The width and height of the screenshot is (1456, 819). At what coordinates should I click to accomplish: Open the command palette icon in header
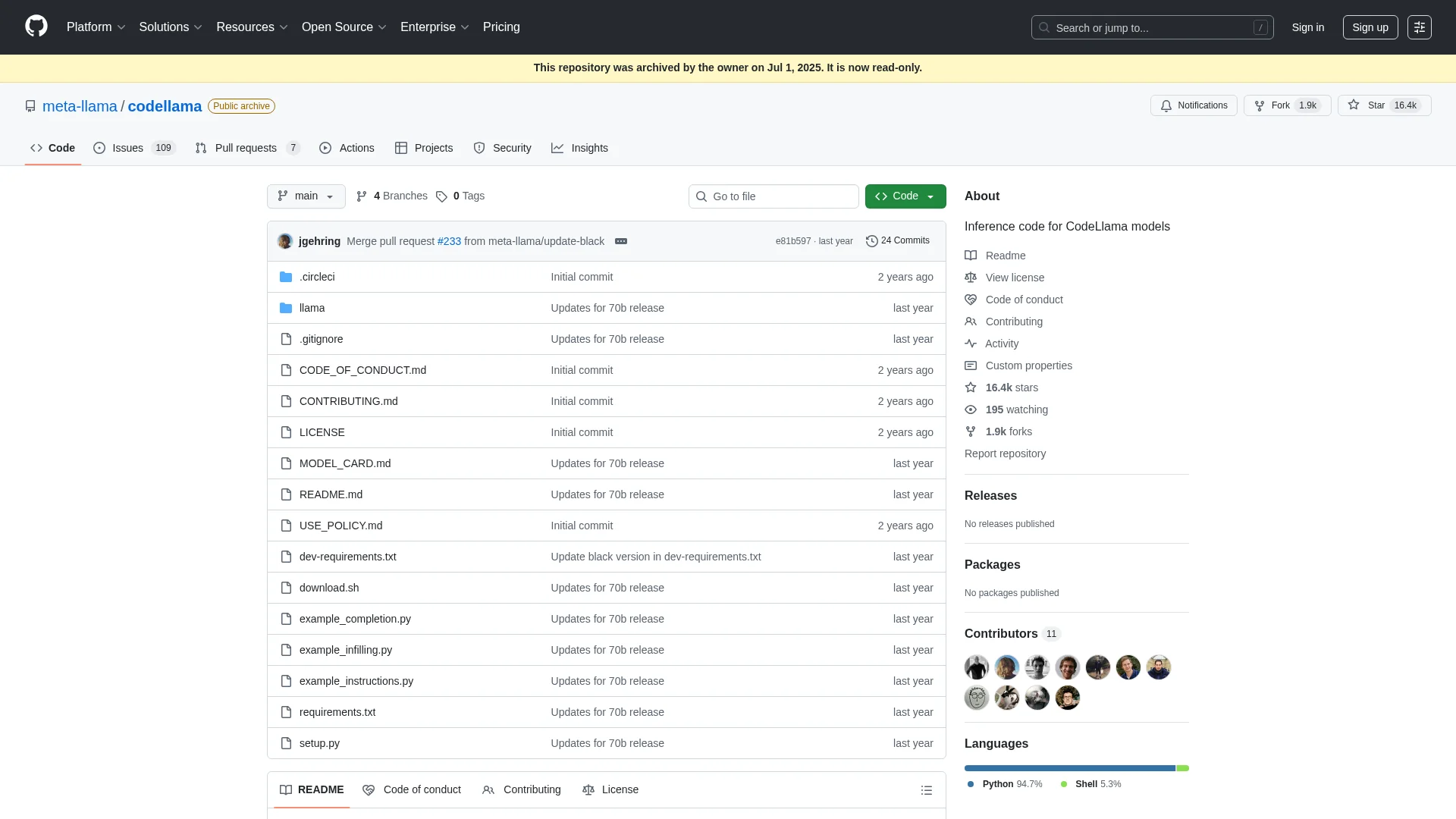[1419, 27]
